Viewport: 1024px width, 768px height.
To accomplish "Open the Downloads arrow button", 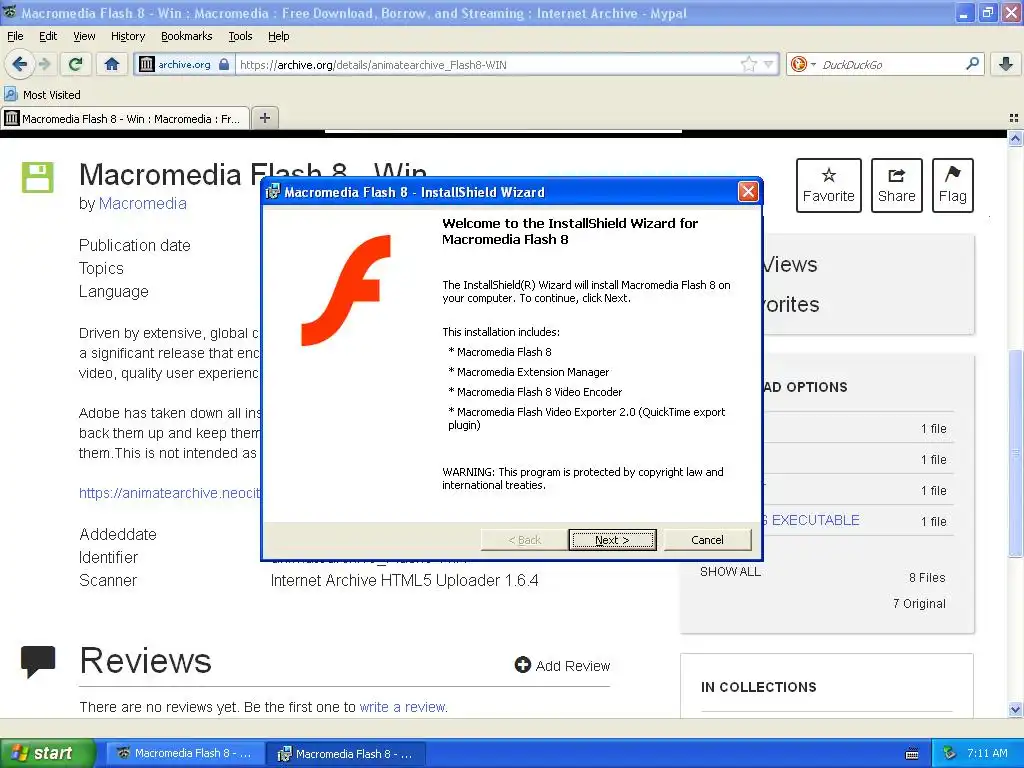I will (1006, 64).
